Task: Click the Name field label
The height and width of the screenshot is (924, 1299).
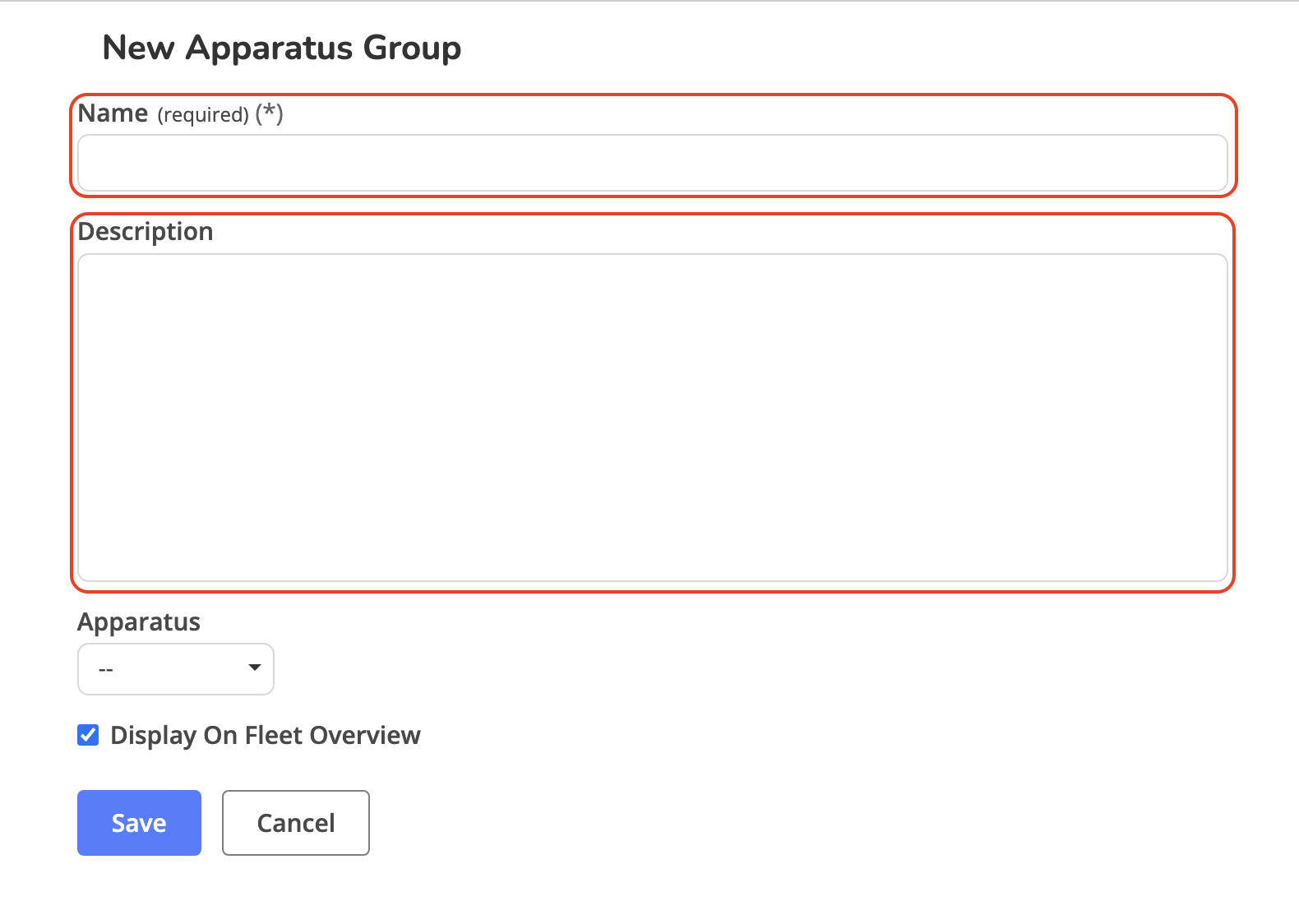Action: [113, 113]
